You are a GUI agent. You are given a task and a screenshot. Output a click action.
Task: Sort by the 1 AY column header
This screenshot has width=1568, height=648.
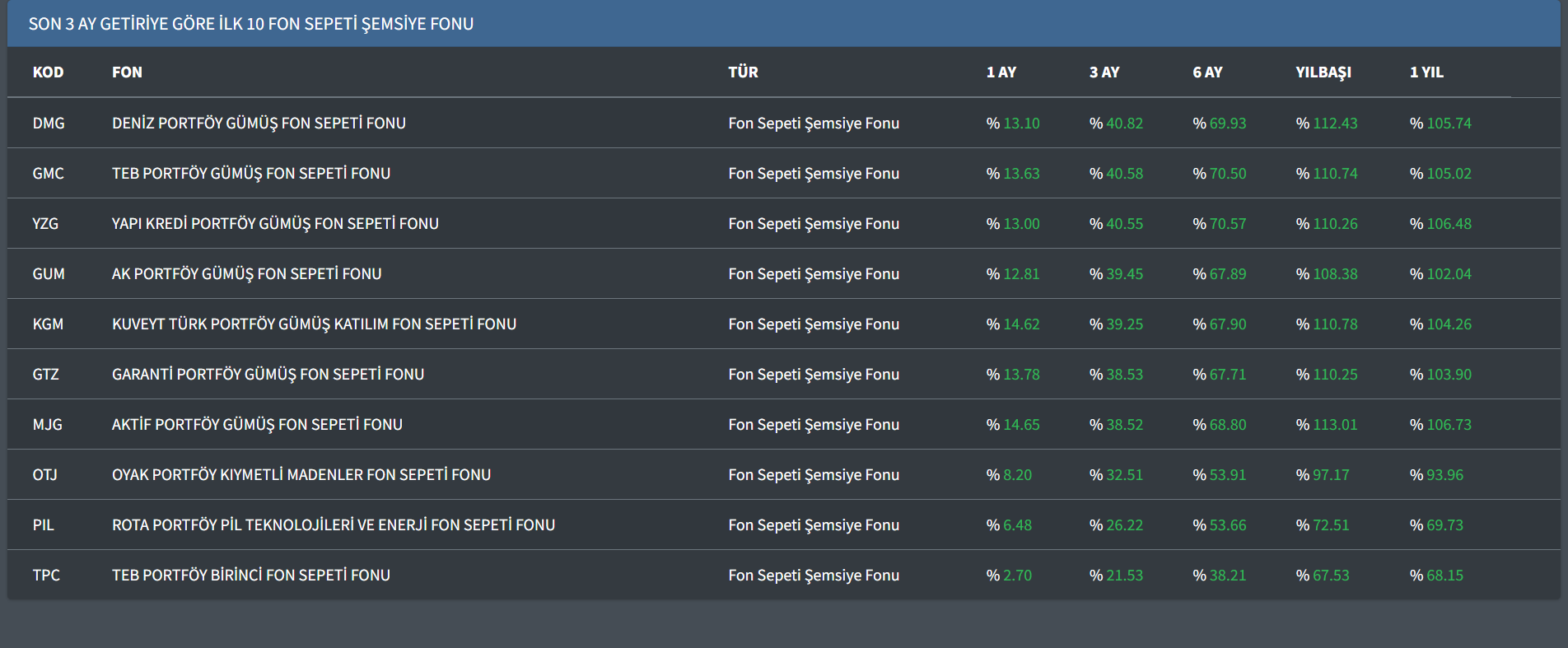(x=1001, y=72)
